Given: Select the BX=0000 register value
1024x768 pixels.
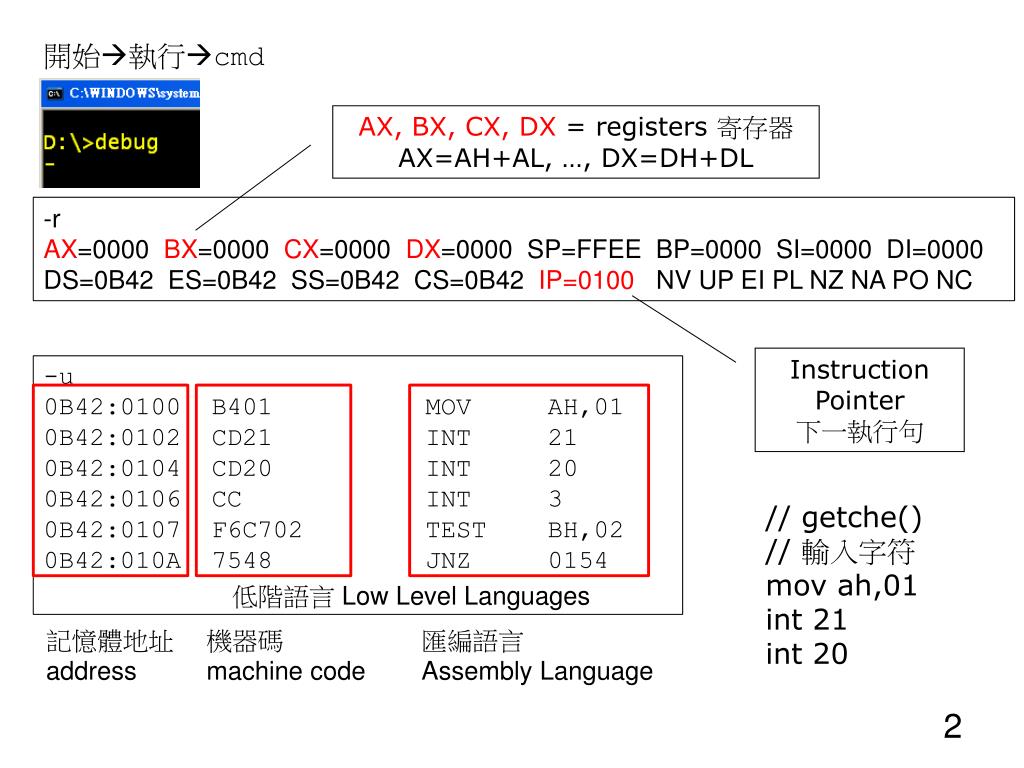Looking at the screenshot, I should click(x=216, y=249).
